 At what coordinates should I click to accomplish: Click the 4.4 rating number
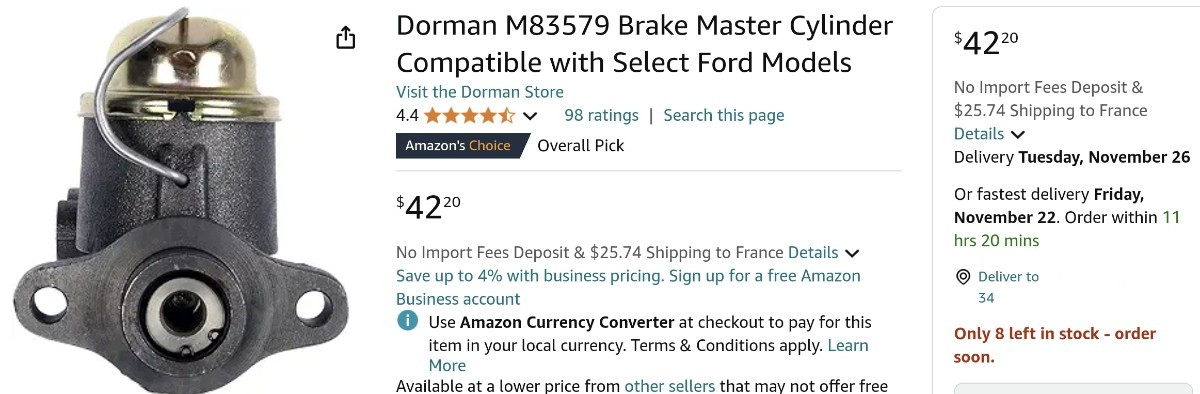pos(407,115)
